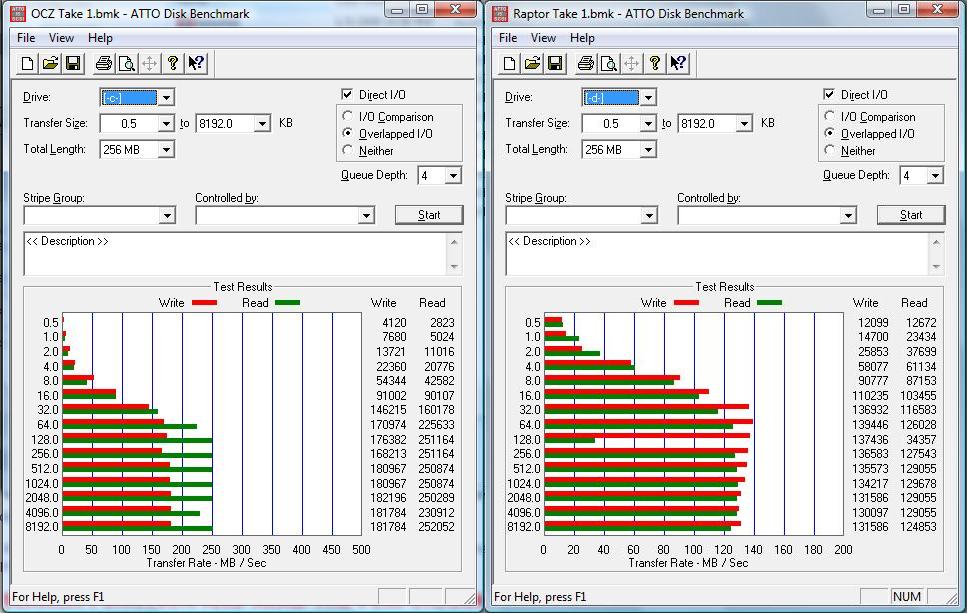Open Help menu in Raptor window
The width and height of the screenshot is (968, 614).
[x=582, y=38]
